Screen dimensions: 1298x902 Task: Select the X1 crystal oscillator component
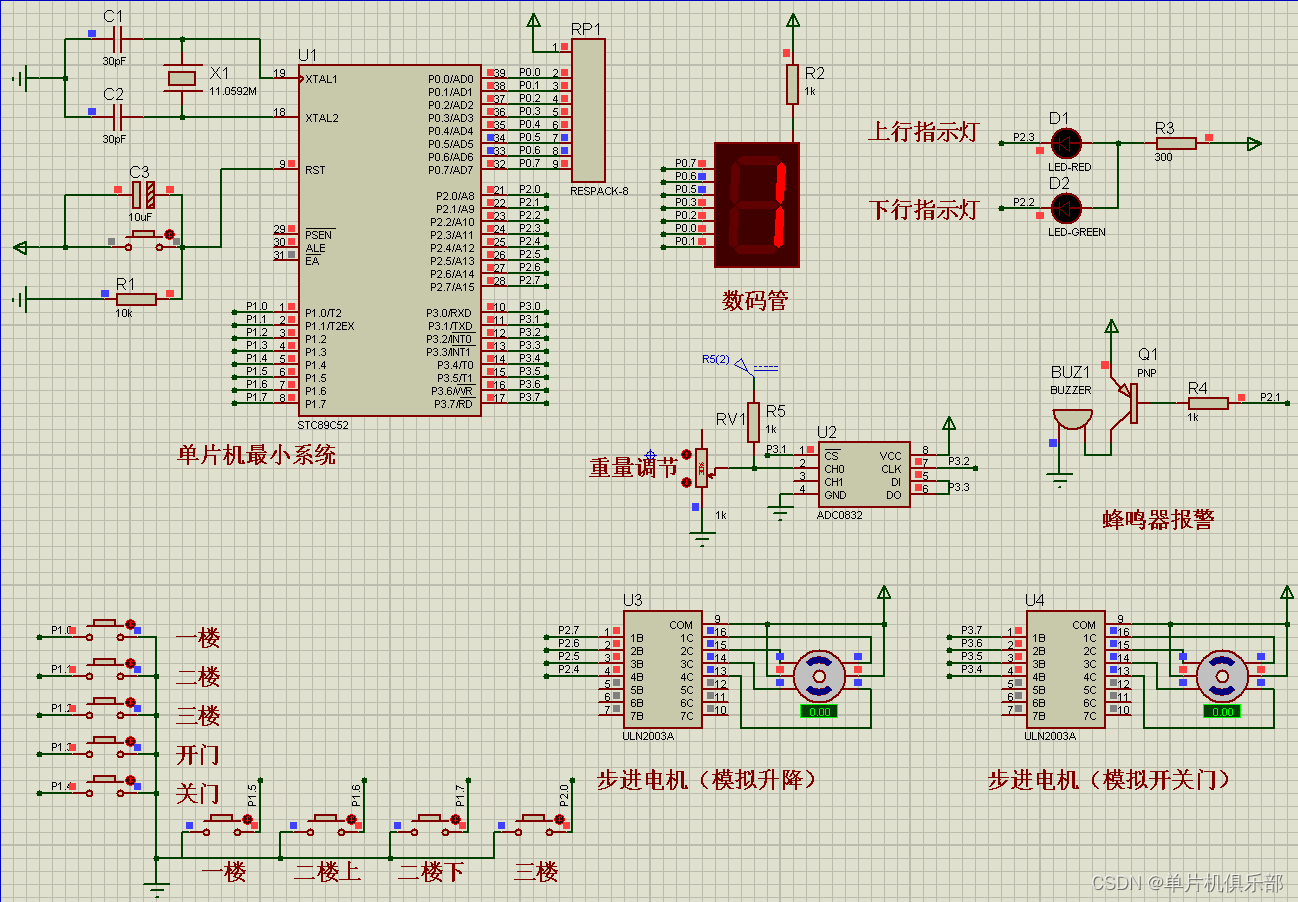click(x=182, y=79)
